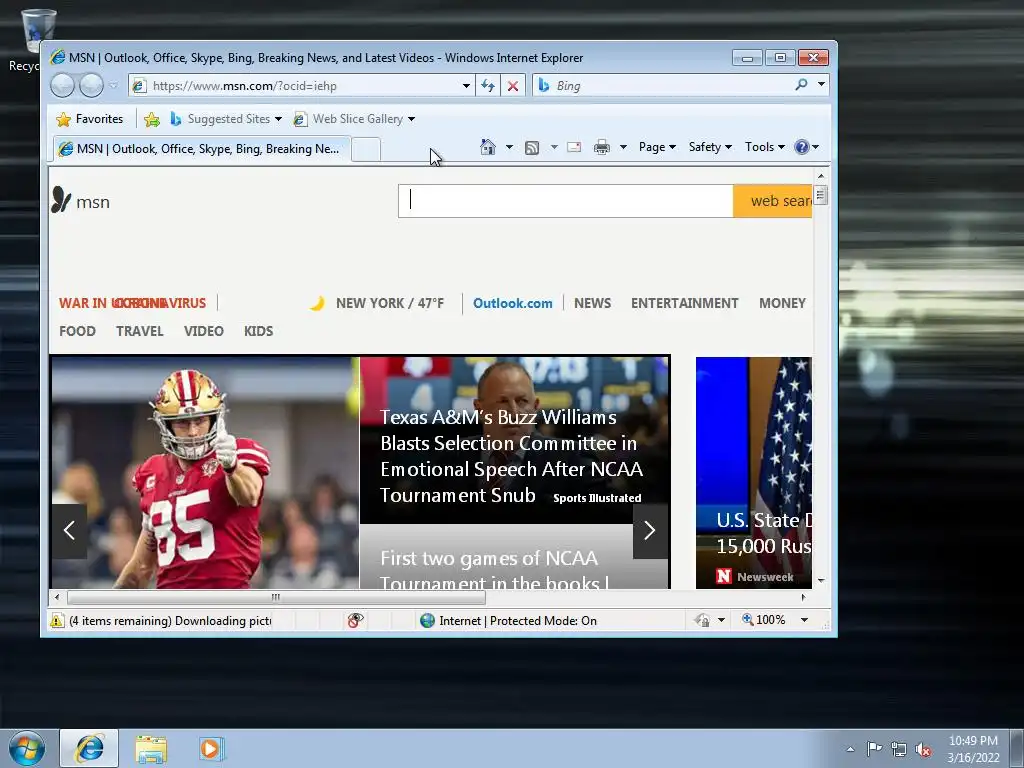Screen dimensions: 1024x768
Task: Click the Home page icon
Action: (x=488, y=147)
